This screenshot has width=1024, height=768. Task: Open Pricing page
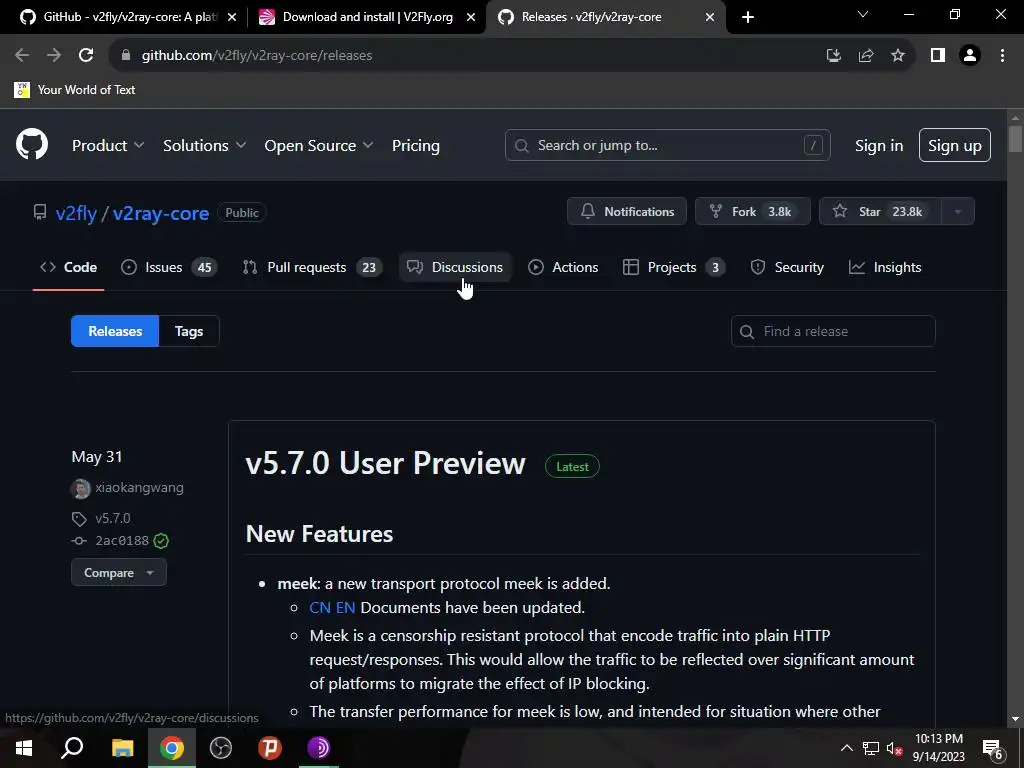[415, 146]
